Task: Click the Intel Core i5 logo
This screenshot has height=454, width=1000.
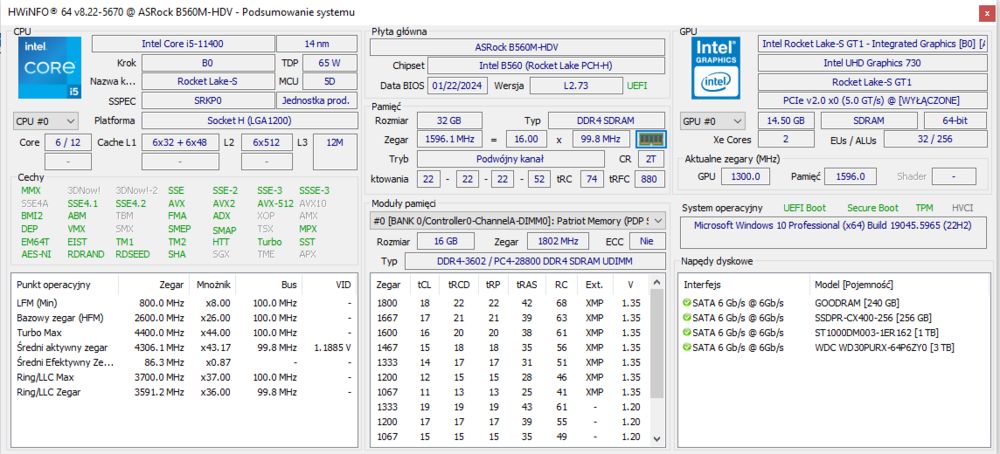Action: click(50, 67)
